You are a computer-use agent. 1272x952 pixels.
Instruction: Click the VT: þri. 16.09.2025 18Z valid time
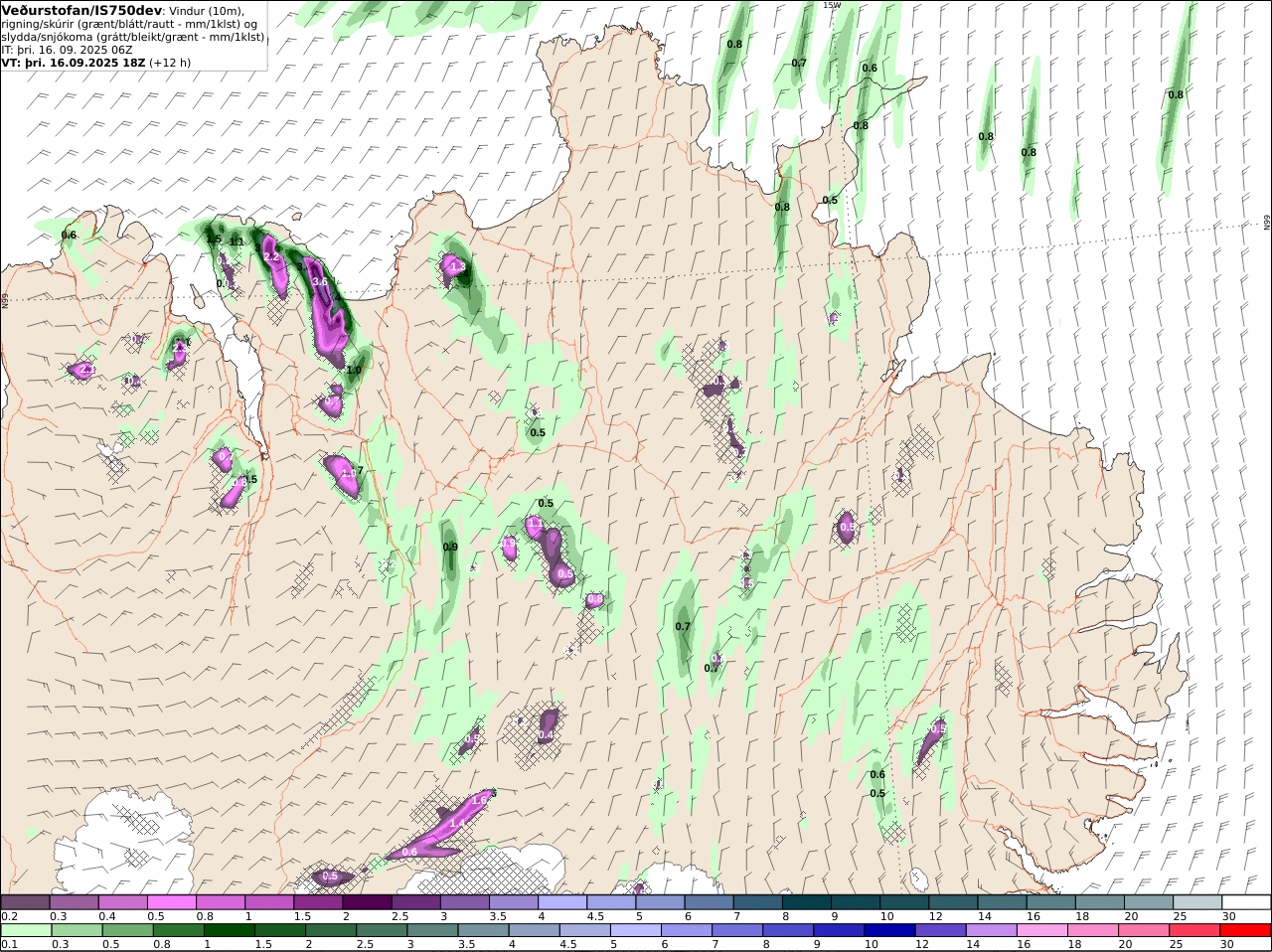(x=74, y=62)
